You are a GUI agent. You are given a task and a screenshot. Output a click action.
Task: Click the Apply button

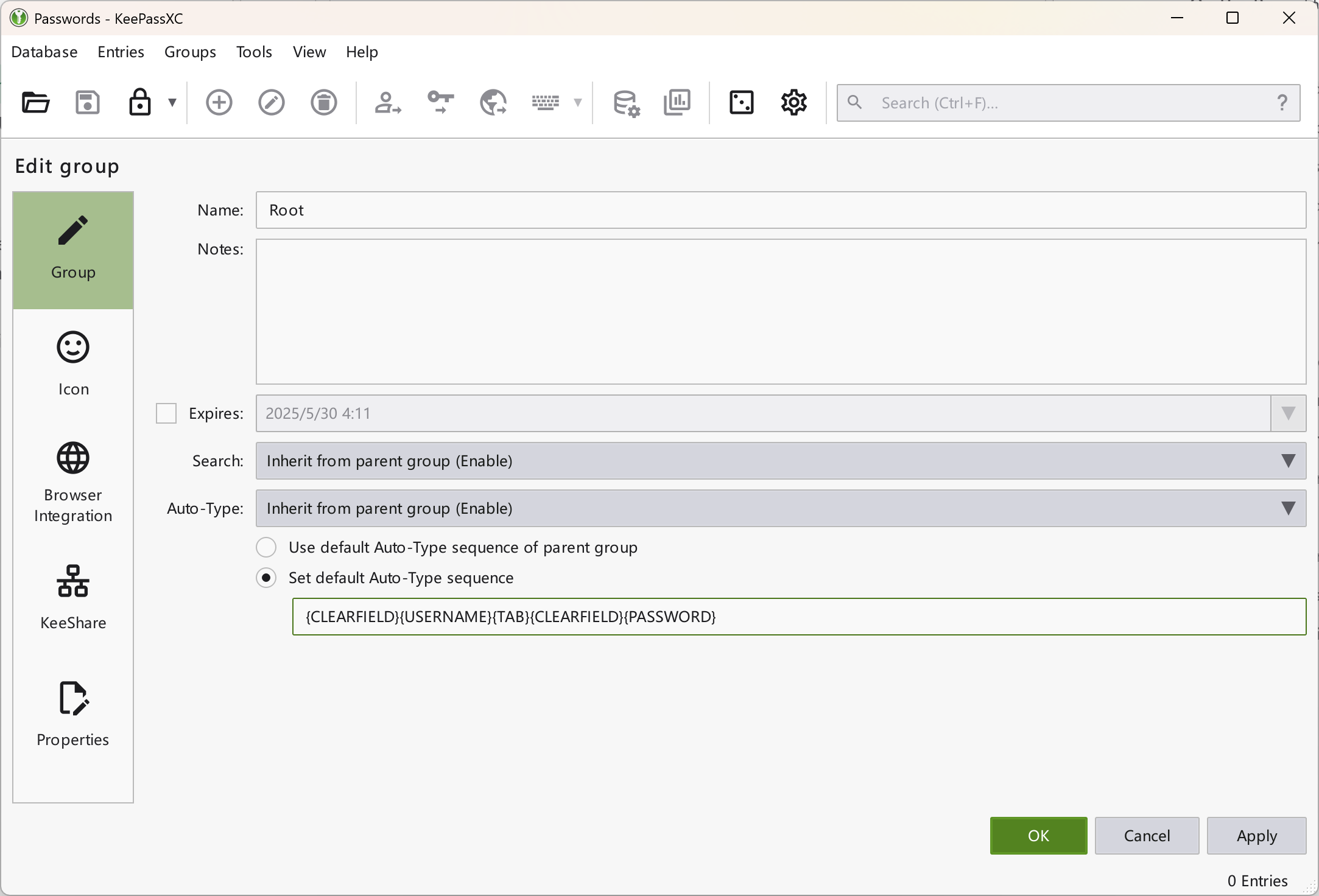pyautogui.click(x=1256, y=836)
